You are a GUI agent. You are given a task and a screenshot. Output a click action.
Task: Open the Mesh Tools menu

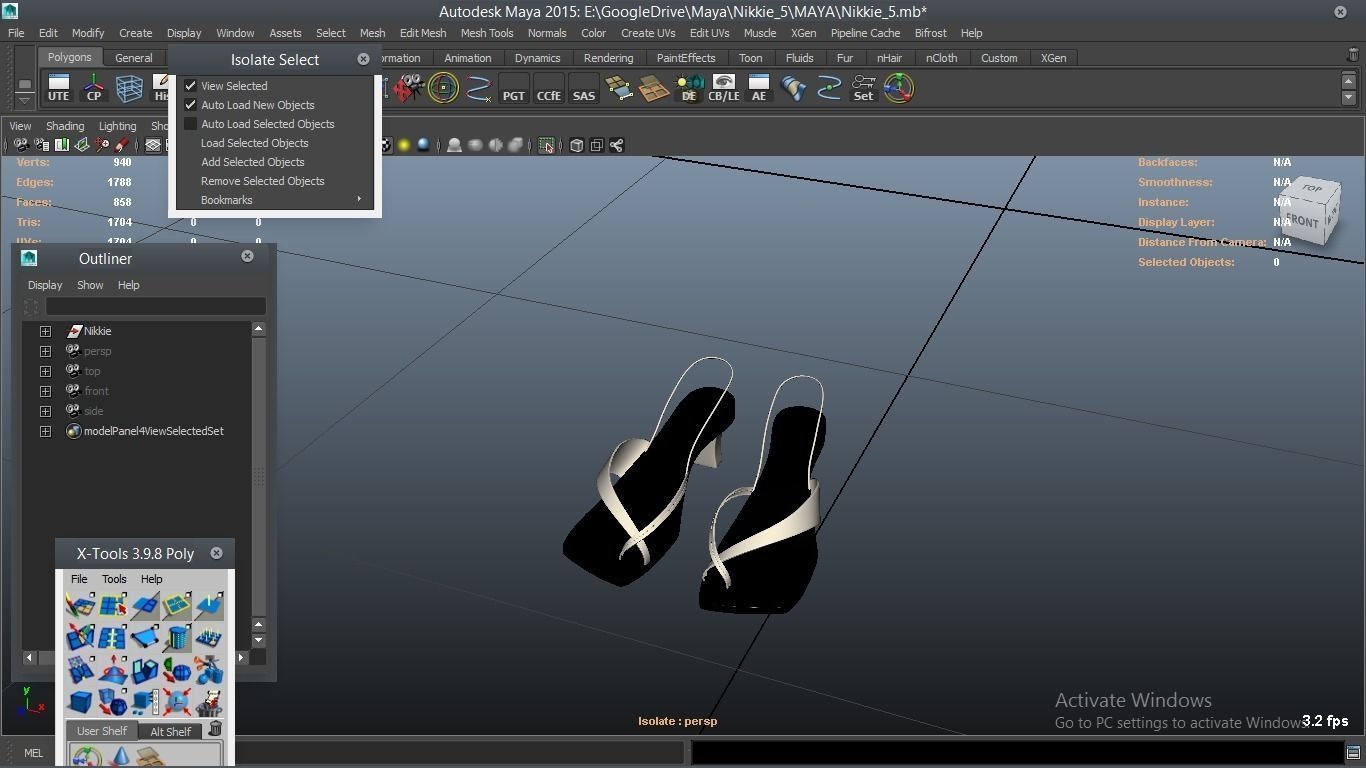point(487,33)
